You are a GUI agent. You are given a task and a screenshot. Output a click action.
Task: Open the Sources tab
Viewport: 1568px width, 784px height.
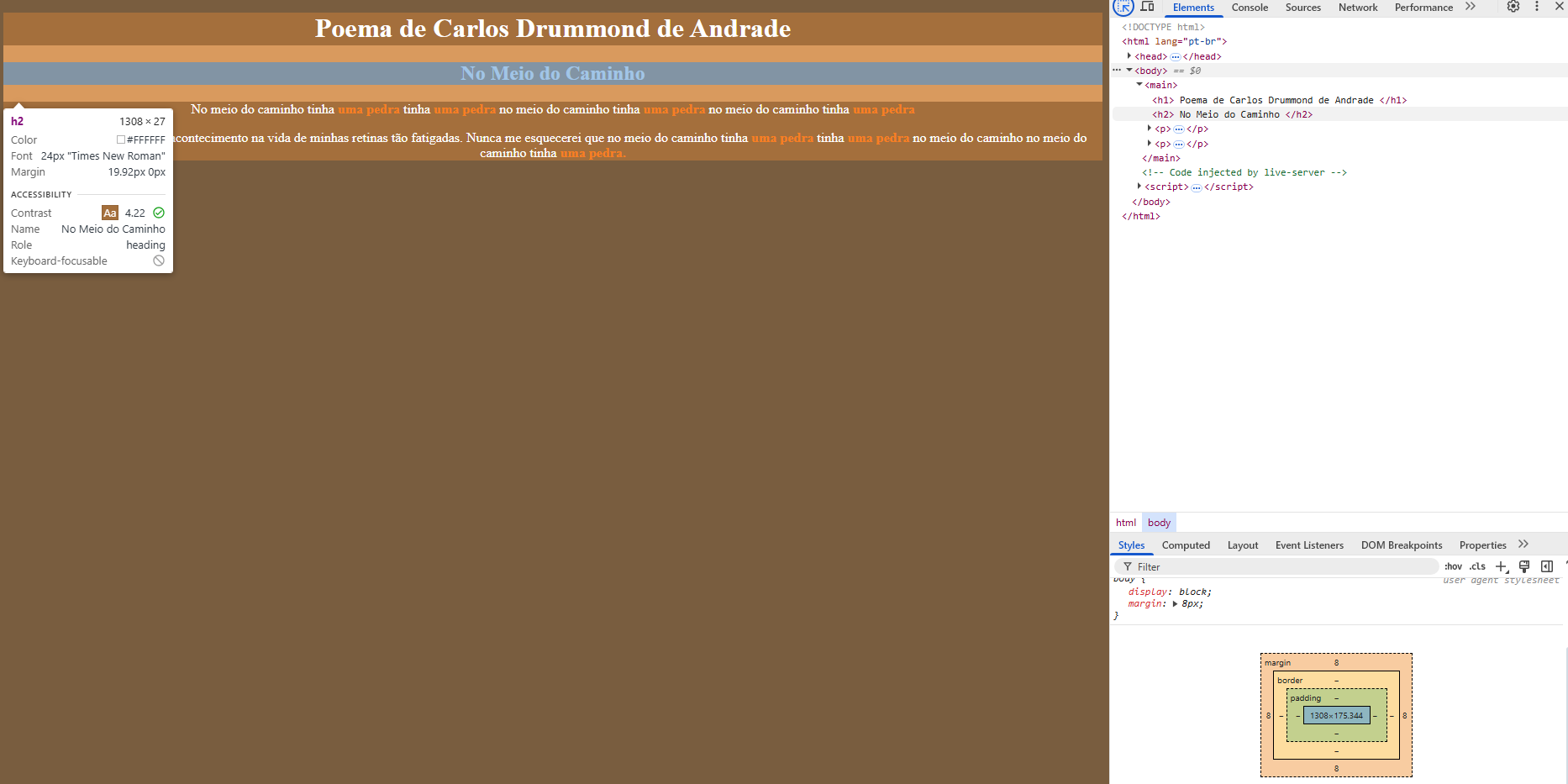point(1303,8)
